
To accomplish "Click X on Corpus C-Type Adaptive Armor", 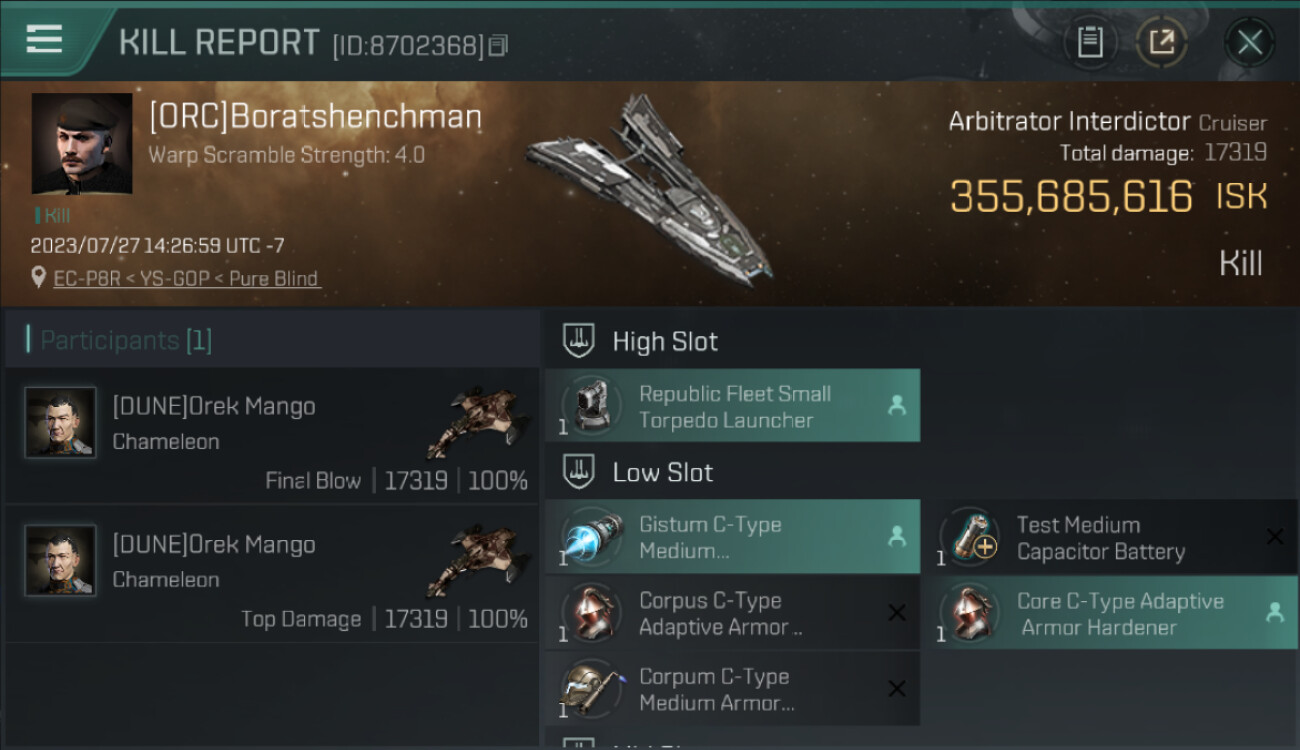I will (896, 613).
